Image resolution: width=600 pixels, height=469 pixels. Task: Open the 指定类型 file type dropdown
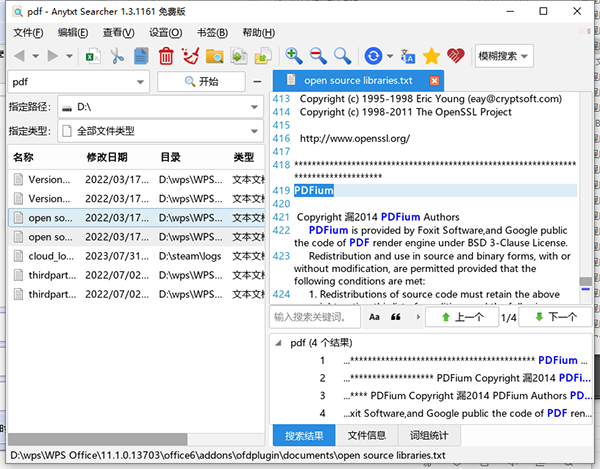click(x=160, y=131)
